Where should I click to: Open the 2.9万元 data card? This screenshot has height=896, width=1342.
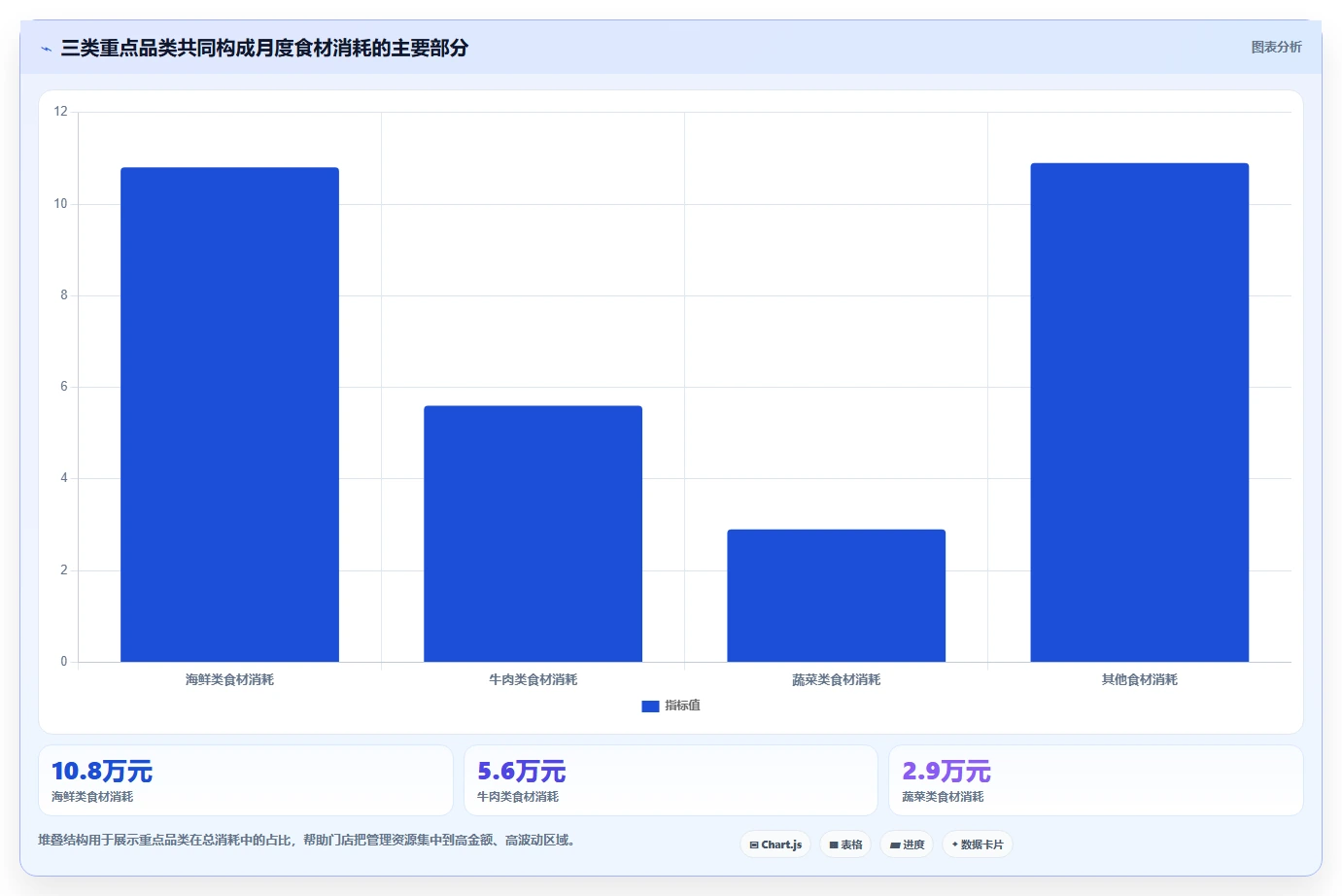click(x=1096, y=780)
